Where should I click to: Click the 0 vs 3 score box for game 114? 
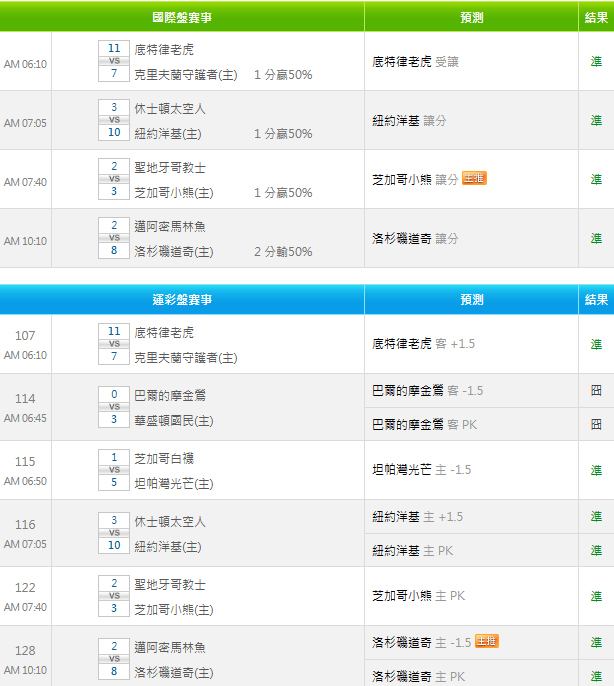(x=114, y=407)
